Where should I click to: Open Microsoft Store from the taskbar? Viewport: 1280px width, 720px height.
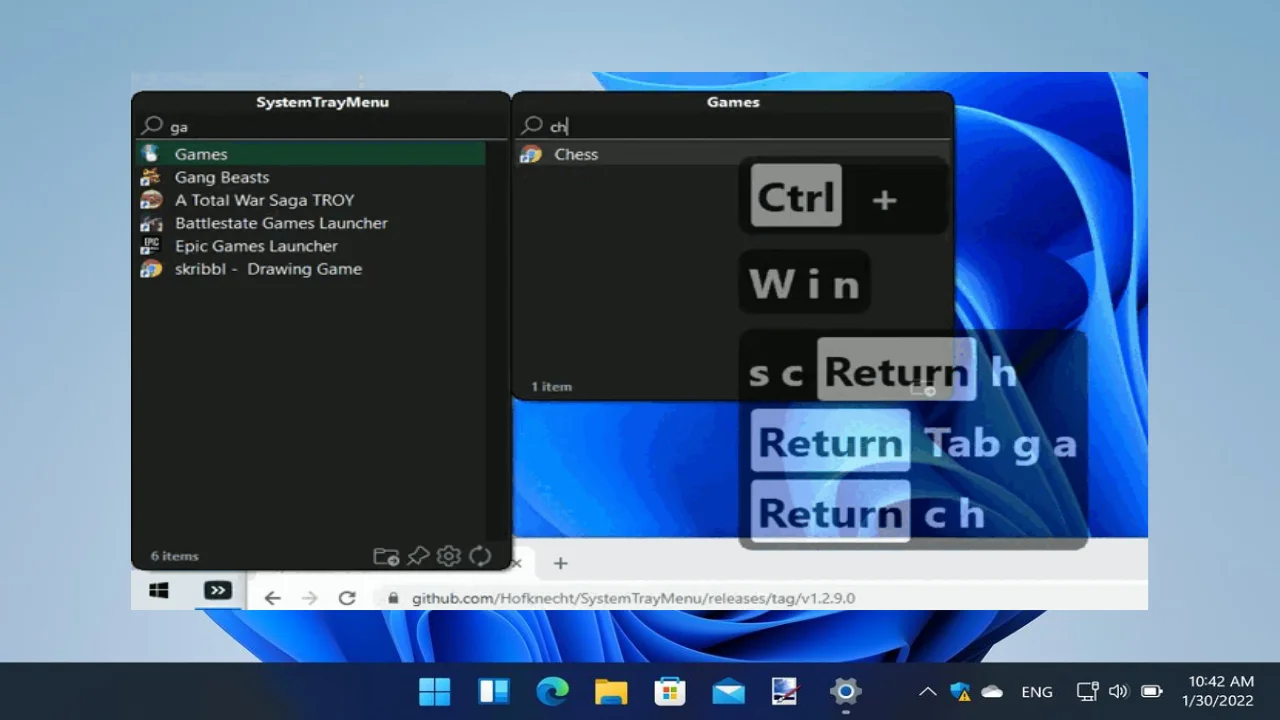click(x=669, y=691)
